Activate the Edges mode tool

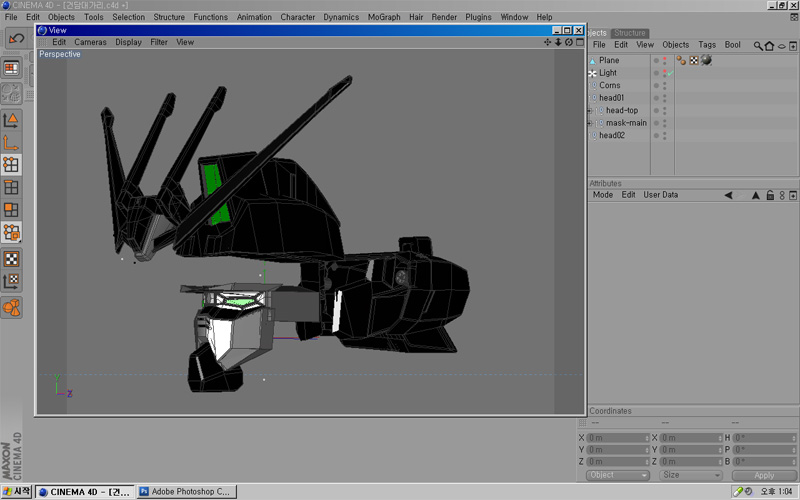(11, 187)
